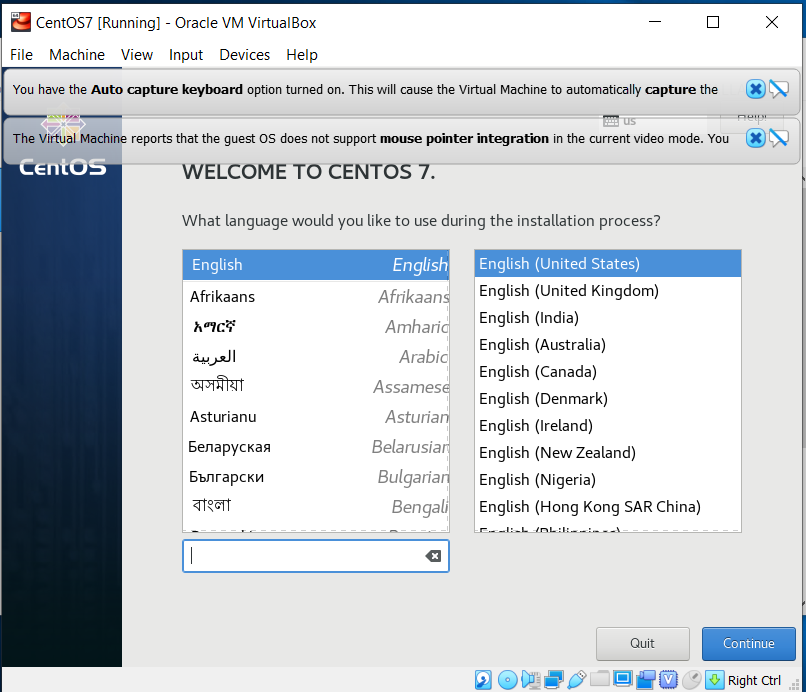Click the green arrow keyboard capture icon
This screenshot has width=806, height=692.
(715, 680)
